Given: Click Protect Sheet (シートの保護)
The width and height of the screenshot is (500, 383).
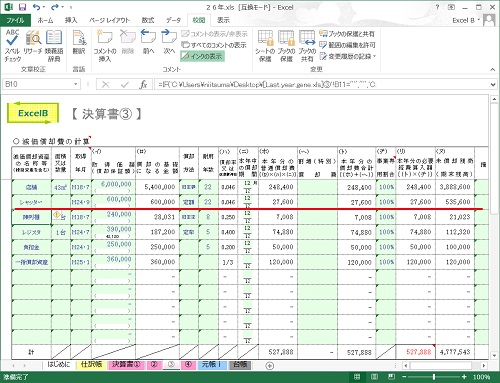Looking at the screenshot, I should [265, 46].
